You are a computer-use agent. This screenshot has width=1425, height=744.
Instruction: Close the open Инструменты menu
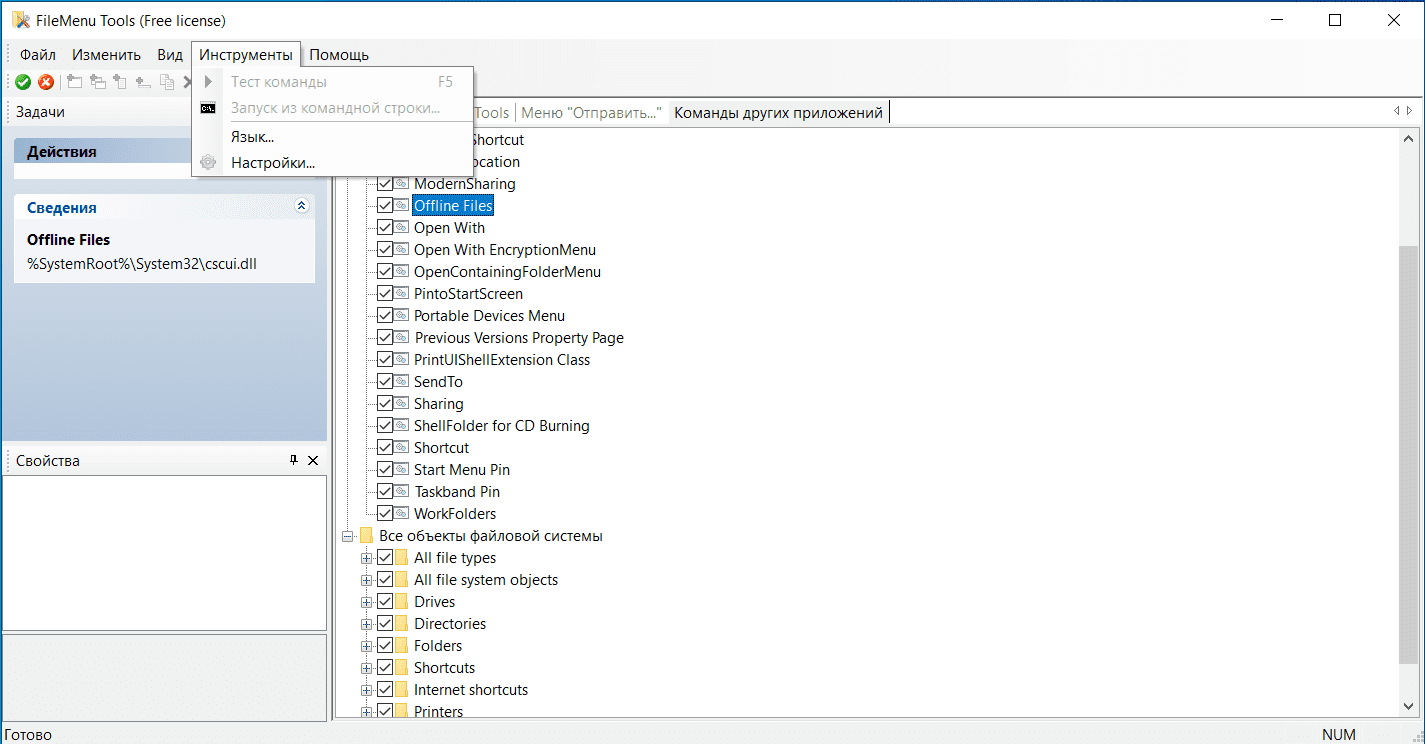[246, 54]
